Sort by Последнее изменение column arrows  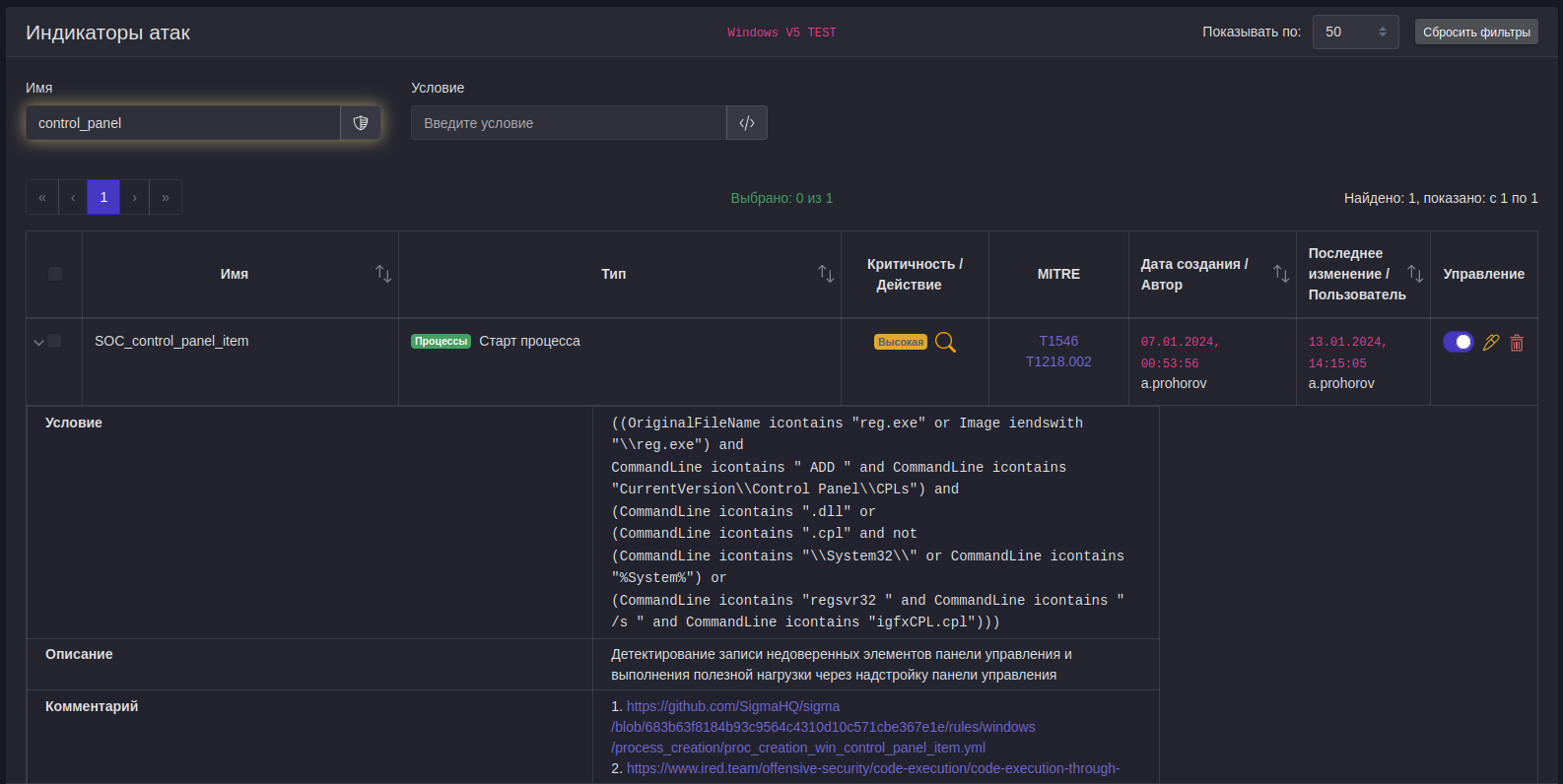tap(1414, 274)
